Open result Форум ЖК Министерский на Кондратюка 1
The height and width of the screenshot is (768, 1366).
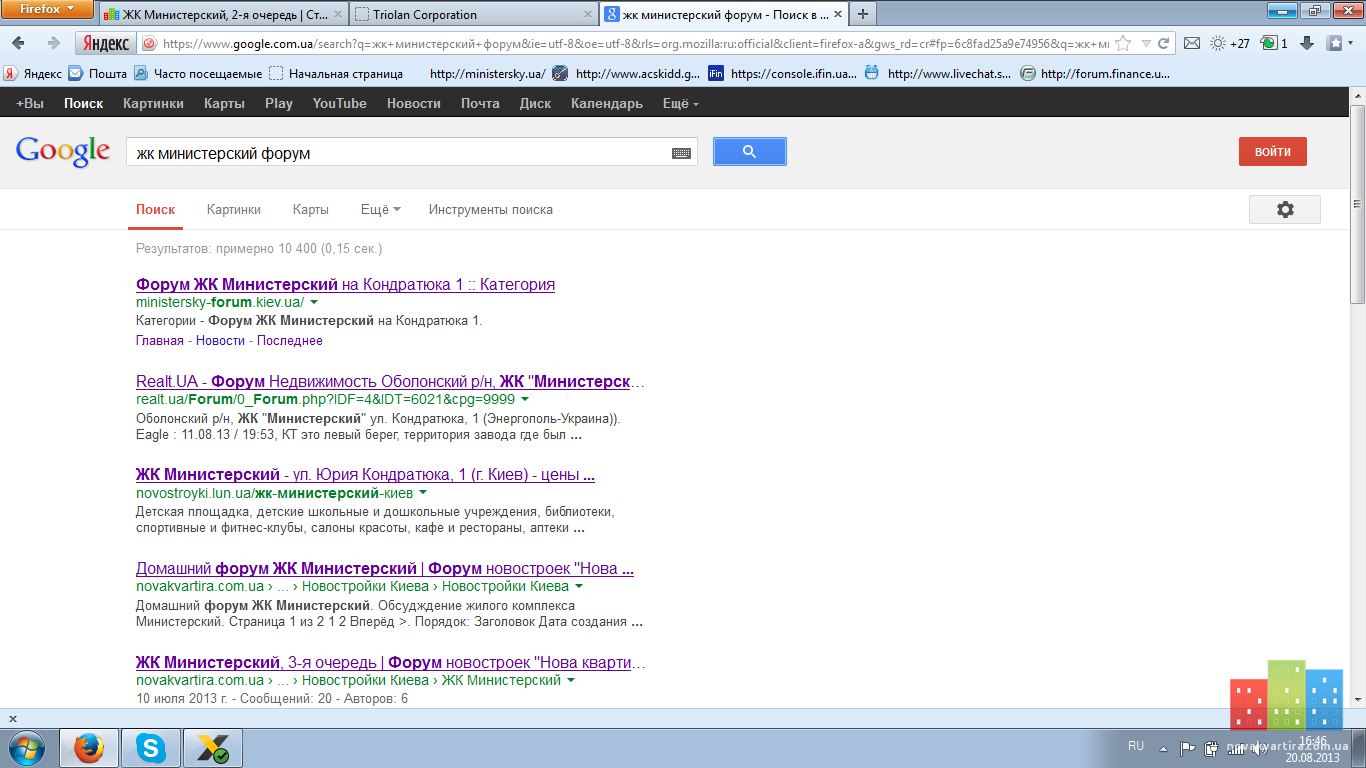point(345,284)
